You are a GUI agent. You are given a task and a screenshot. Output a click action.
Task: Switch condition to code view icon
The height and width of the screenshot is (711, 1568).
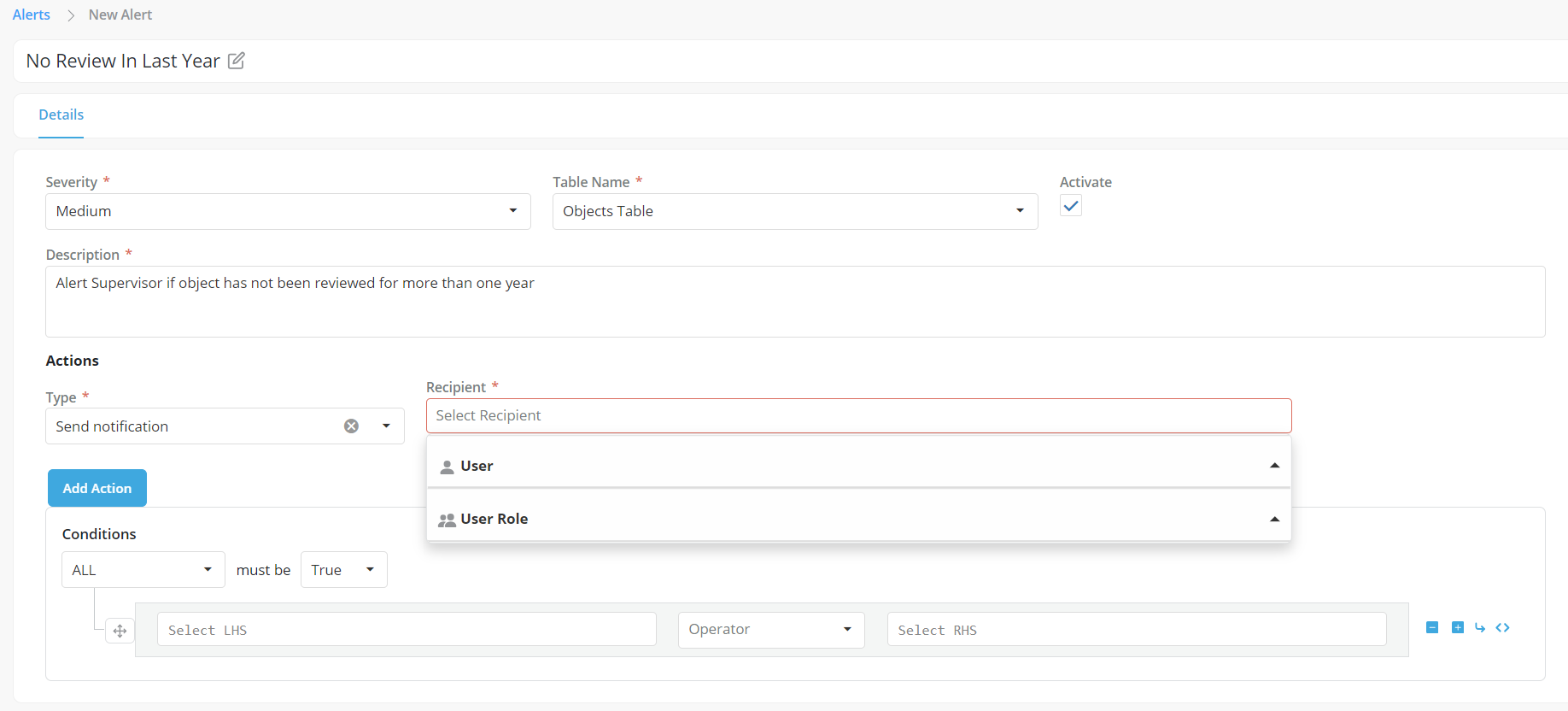coord(1502,628)
